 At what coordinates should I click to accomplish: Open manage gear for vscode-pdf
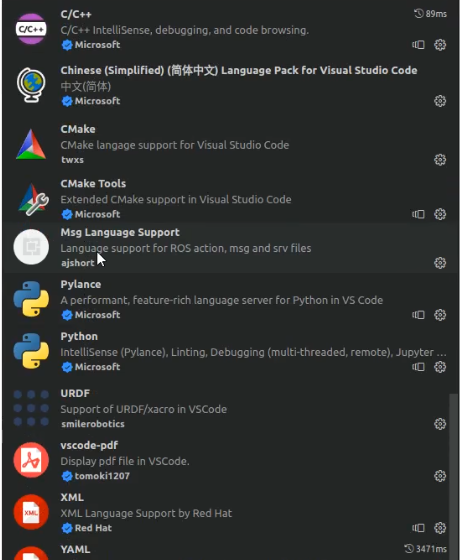tap(440, 476)
